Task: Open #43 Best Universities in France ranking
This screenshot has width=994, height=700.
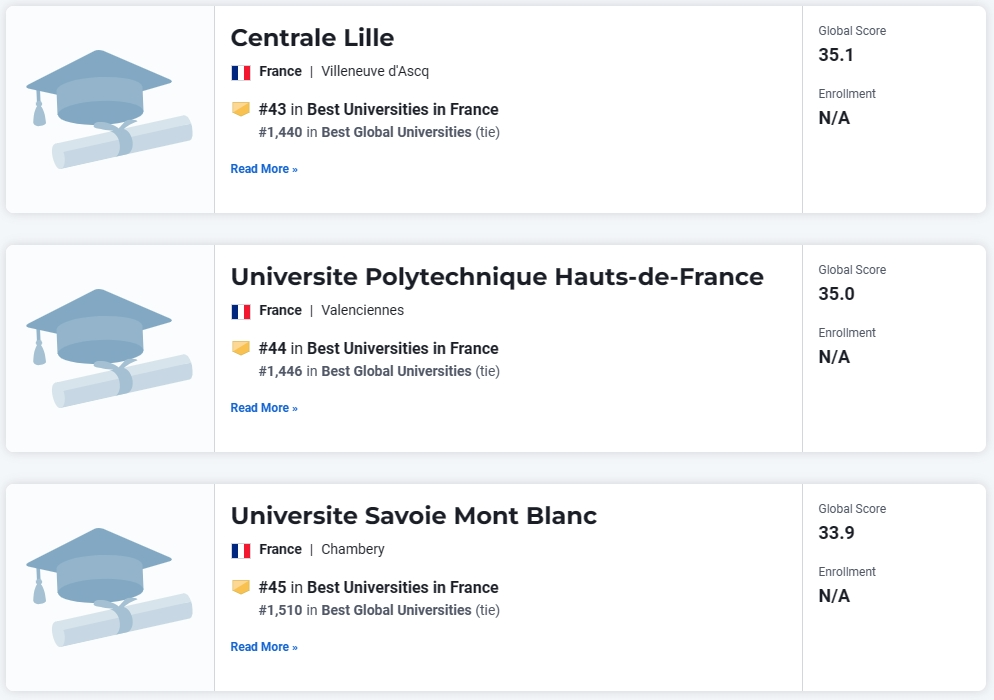Action: click(378, 109)
